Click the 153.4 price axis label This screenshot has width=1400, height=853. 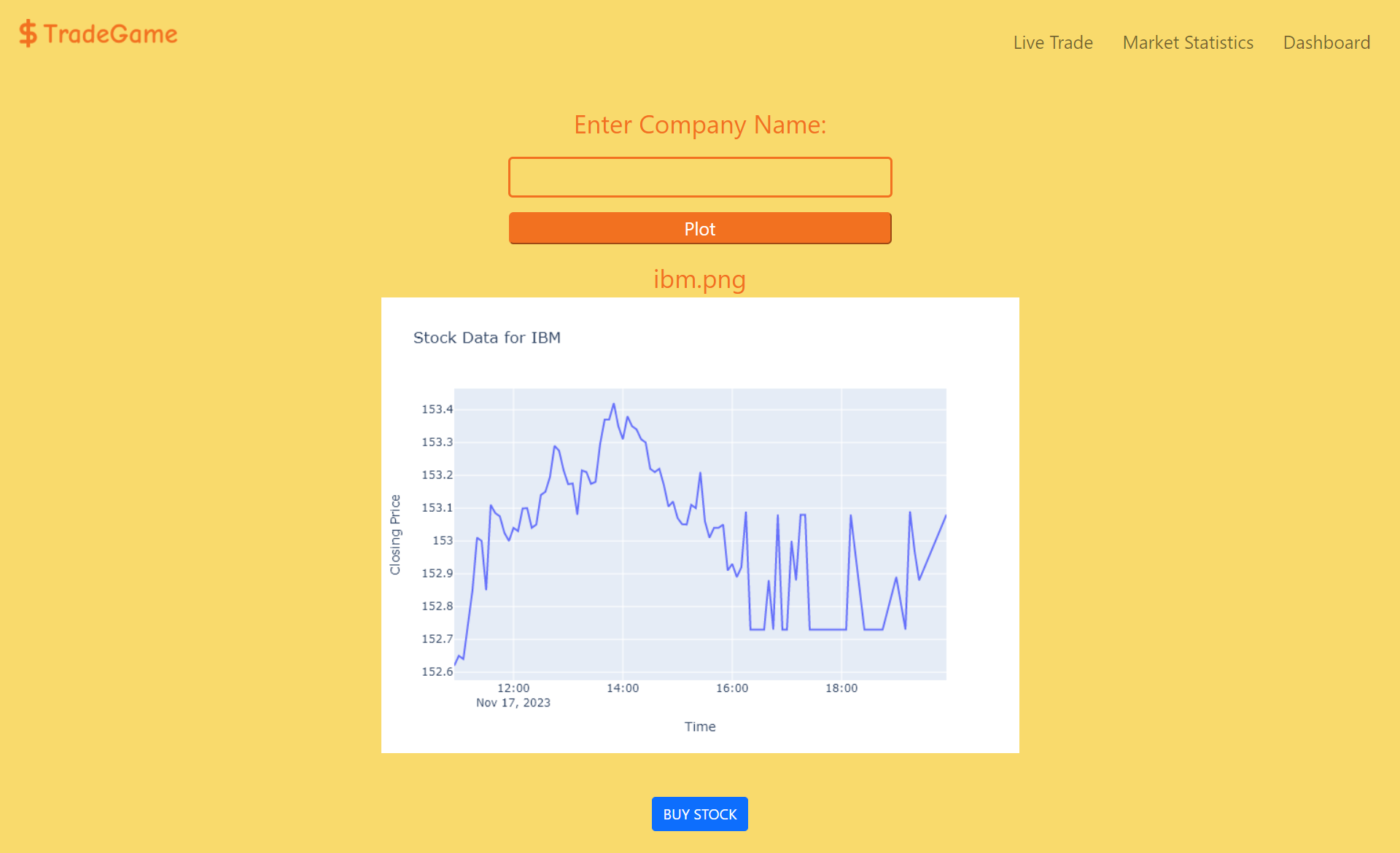coord(437,409)
